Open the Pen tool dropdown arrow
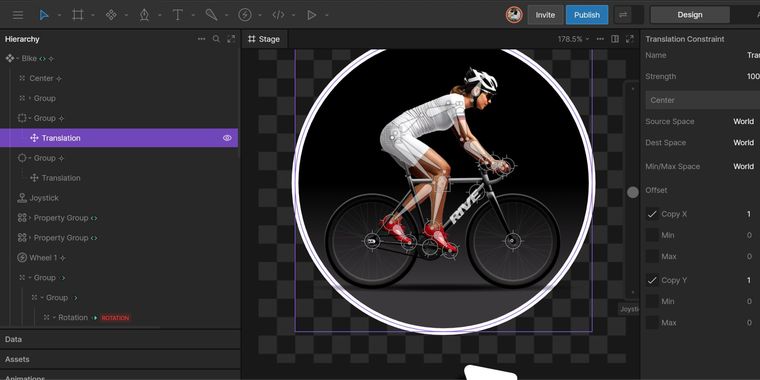The height and width of the screenshot is (380, 760). click(x=159, y=16)
